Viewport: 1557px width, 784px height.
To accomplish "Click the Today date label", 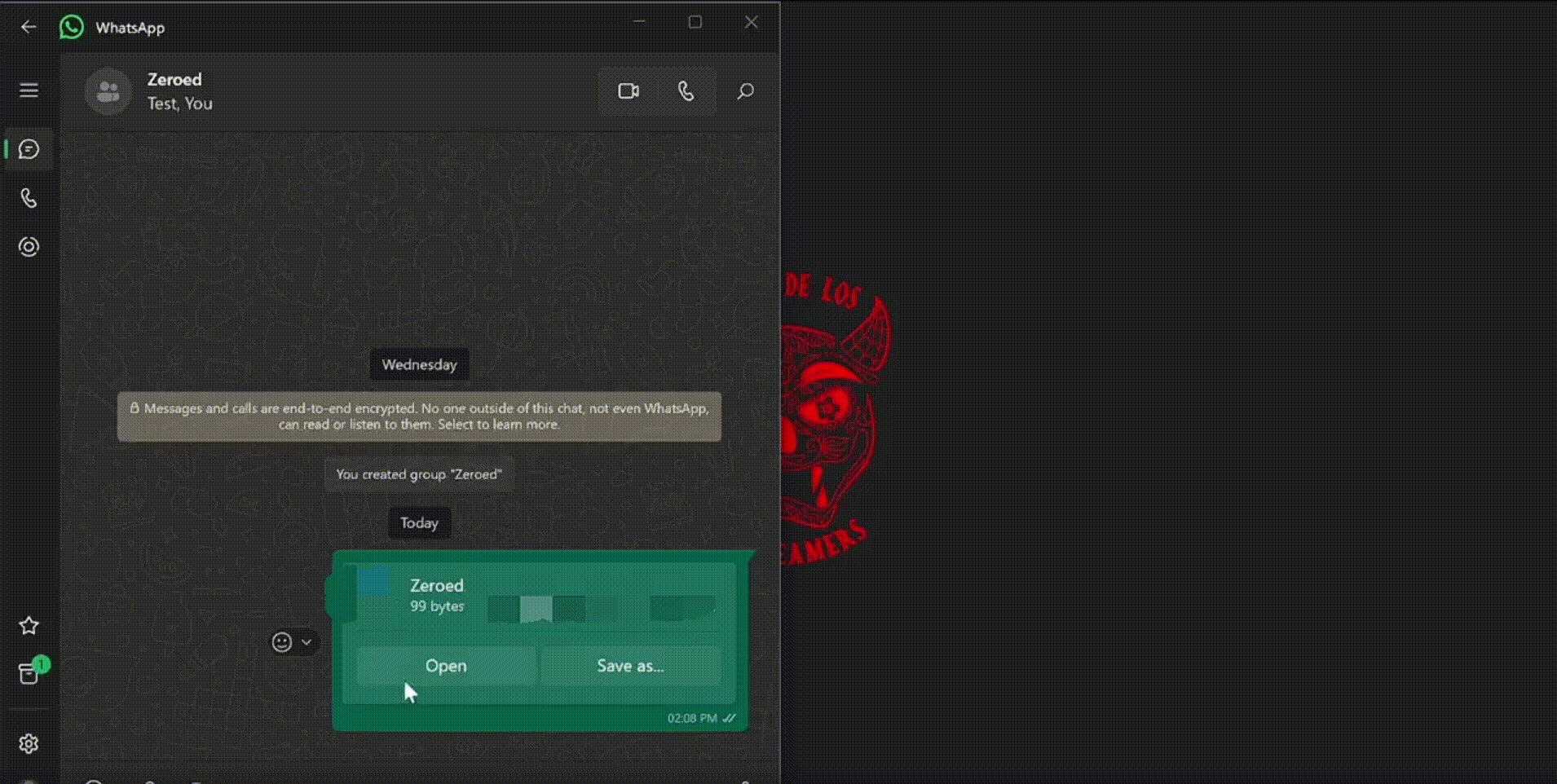I will click(419, 522).
